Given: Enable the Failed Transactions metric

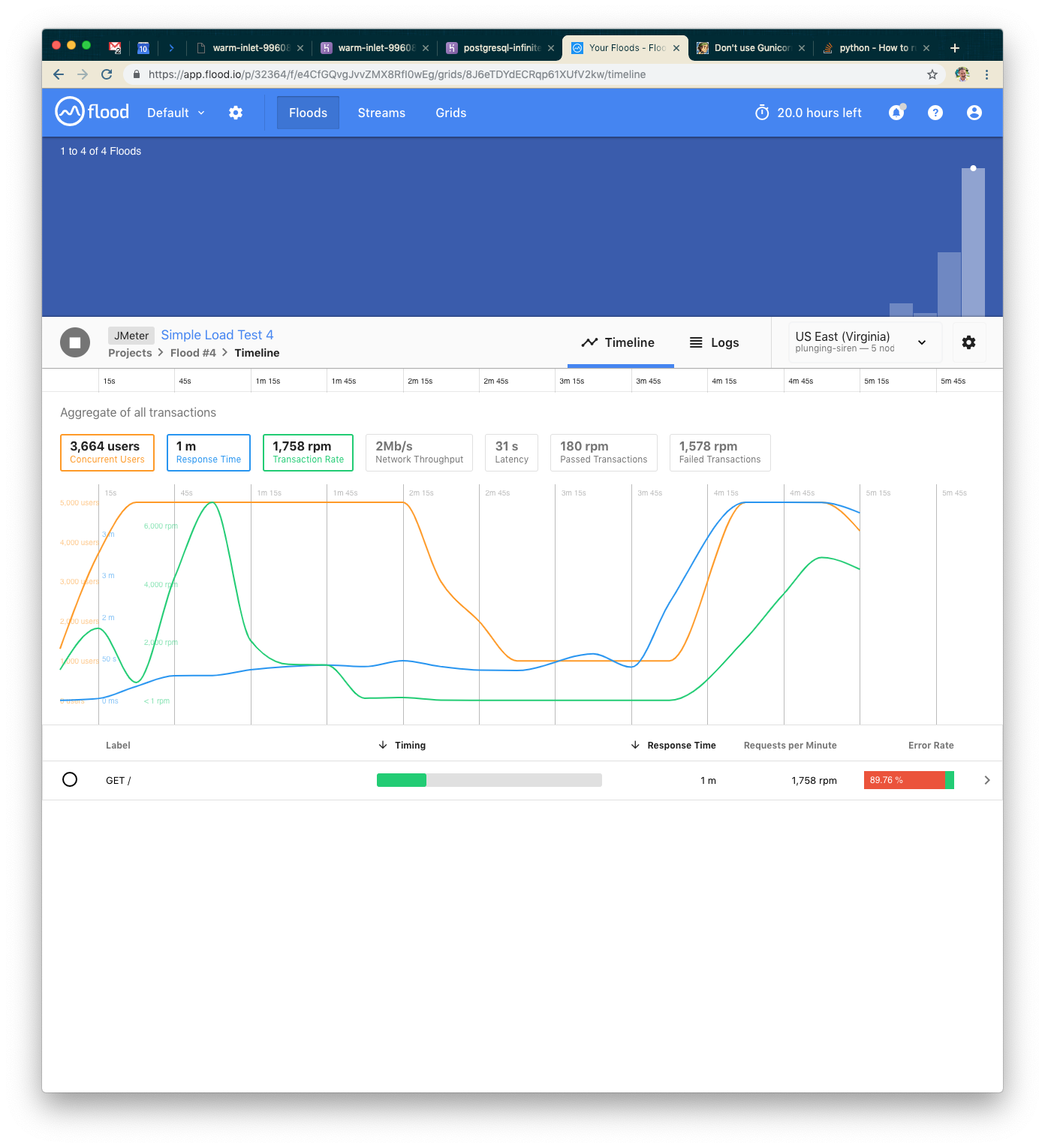Looking at the screenshot, I should click(719, 453).
